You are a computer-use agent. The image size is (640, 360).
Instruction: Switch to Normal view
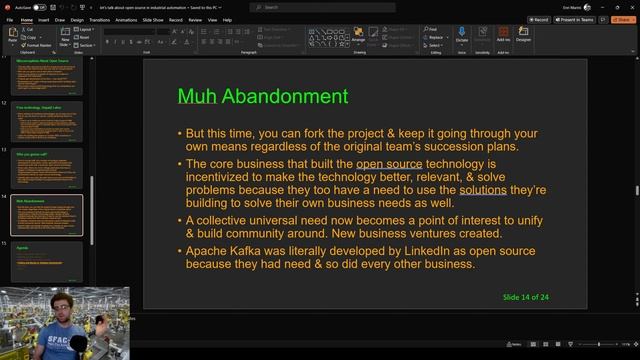pos(533,344)
